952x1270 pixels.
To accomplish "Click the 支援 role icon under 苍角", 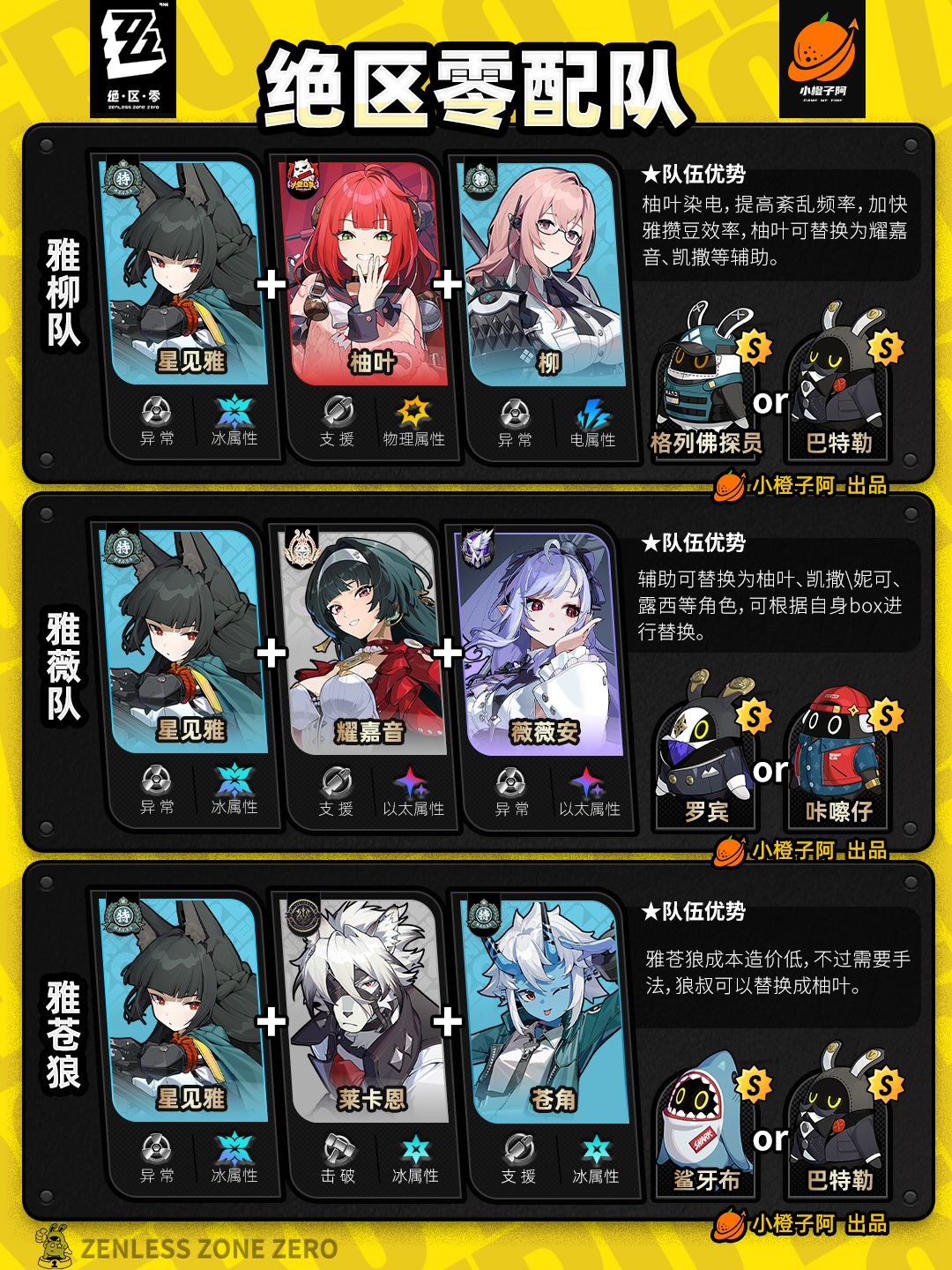I will click(518, 1150).
